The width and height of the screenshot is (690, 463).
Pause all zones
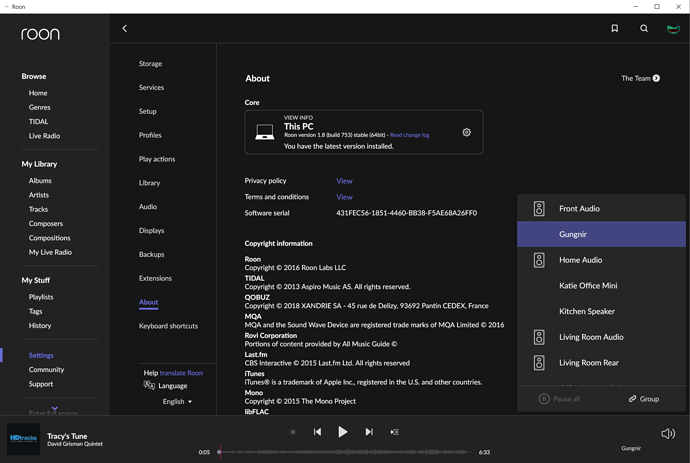[559, 399]
